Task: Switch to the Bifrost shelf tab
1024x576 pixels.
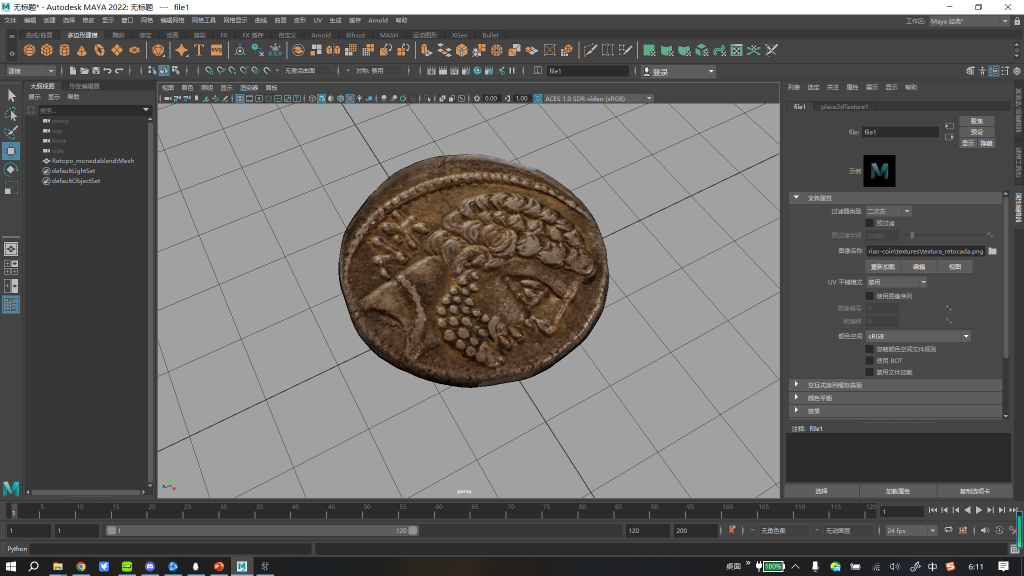Action: [355, 35]
